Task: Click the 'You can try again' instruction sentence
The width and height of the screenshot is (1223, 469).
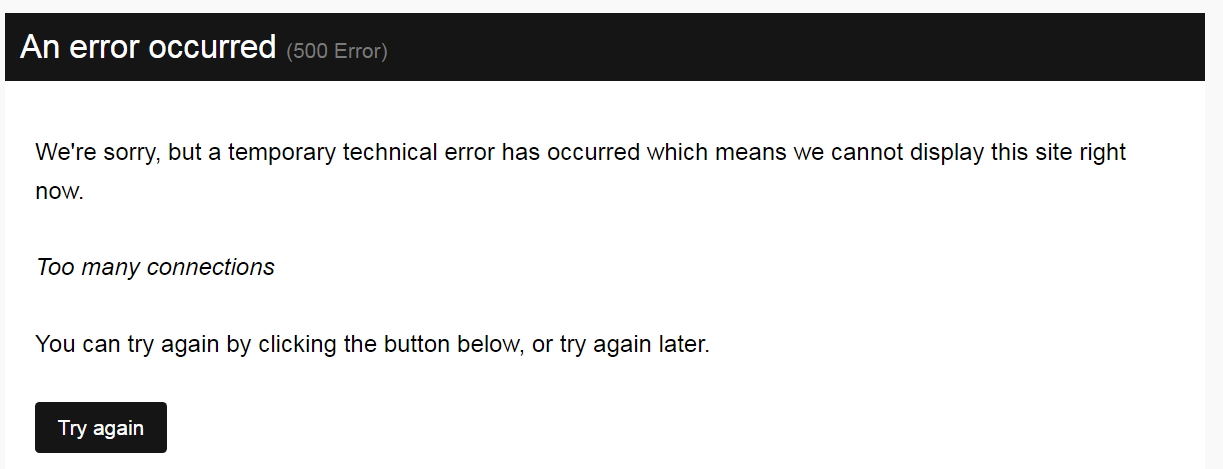Action: 372,345
